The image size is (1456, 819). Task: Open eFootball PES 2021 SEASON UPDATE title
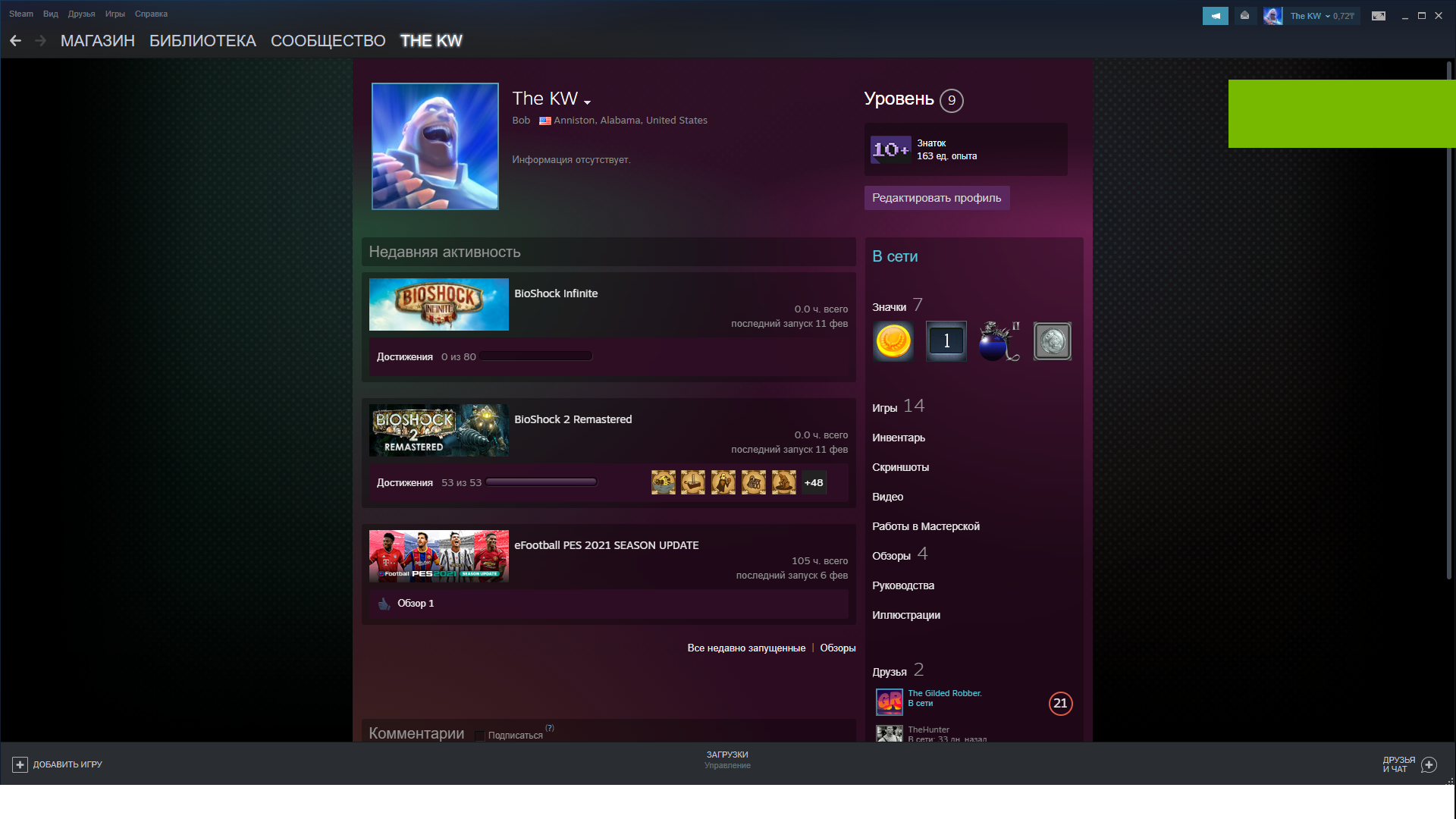(607, 545)
